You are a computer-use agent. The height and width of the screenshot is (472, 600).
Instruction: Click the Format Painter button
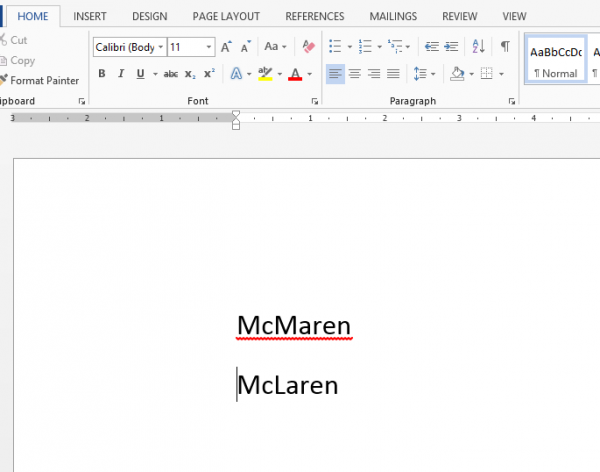point(40,80)
